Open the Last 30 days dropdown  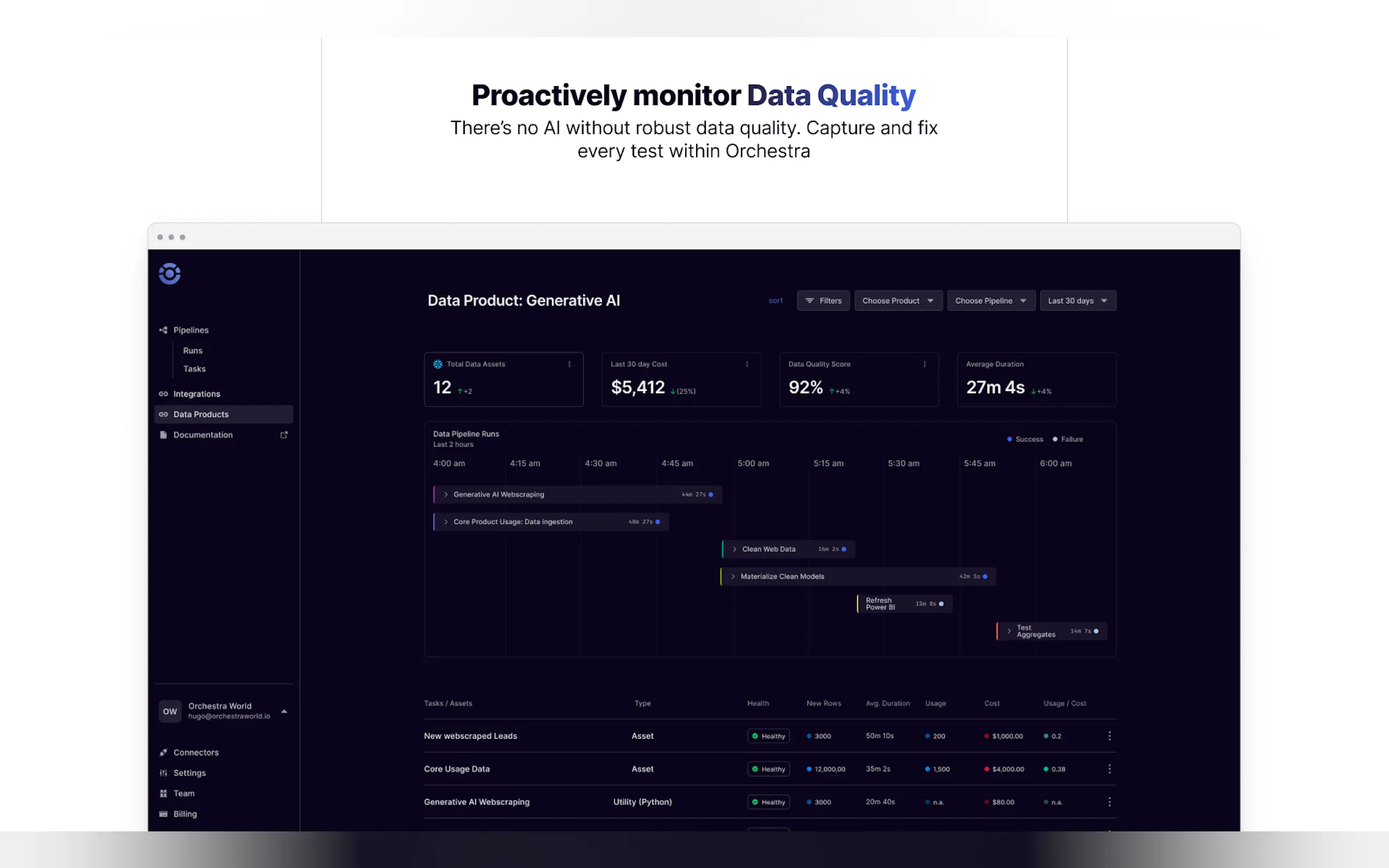pos(1077,301)
